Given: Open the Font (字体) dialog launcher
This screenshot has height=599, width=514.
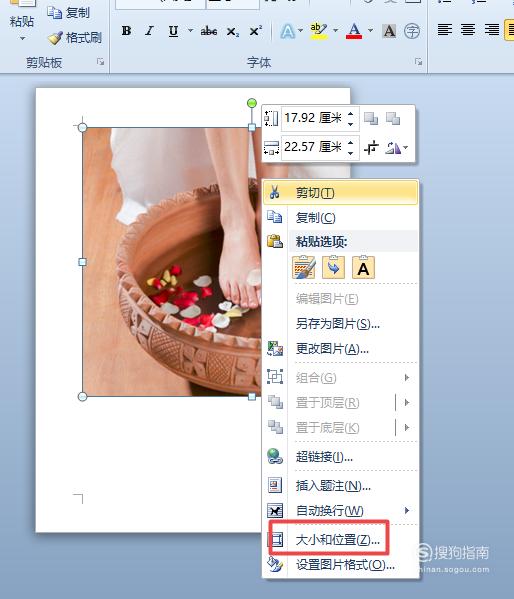Looking at the screenshot, I should (418, 62).
